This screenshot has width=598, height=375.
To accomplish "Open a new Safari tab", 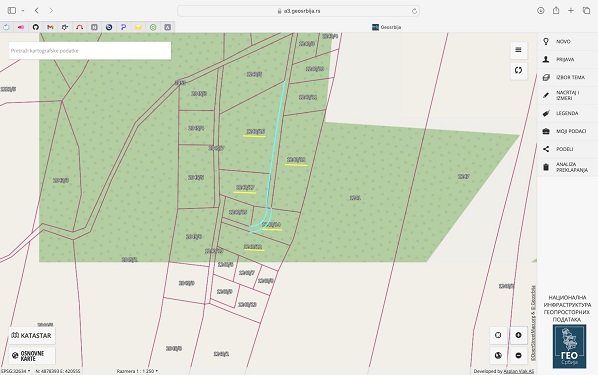I will pyautogui.click(x=571, y=11).
